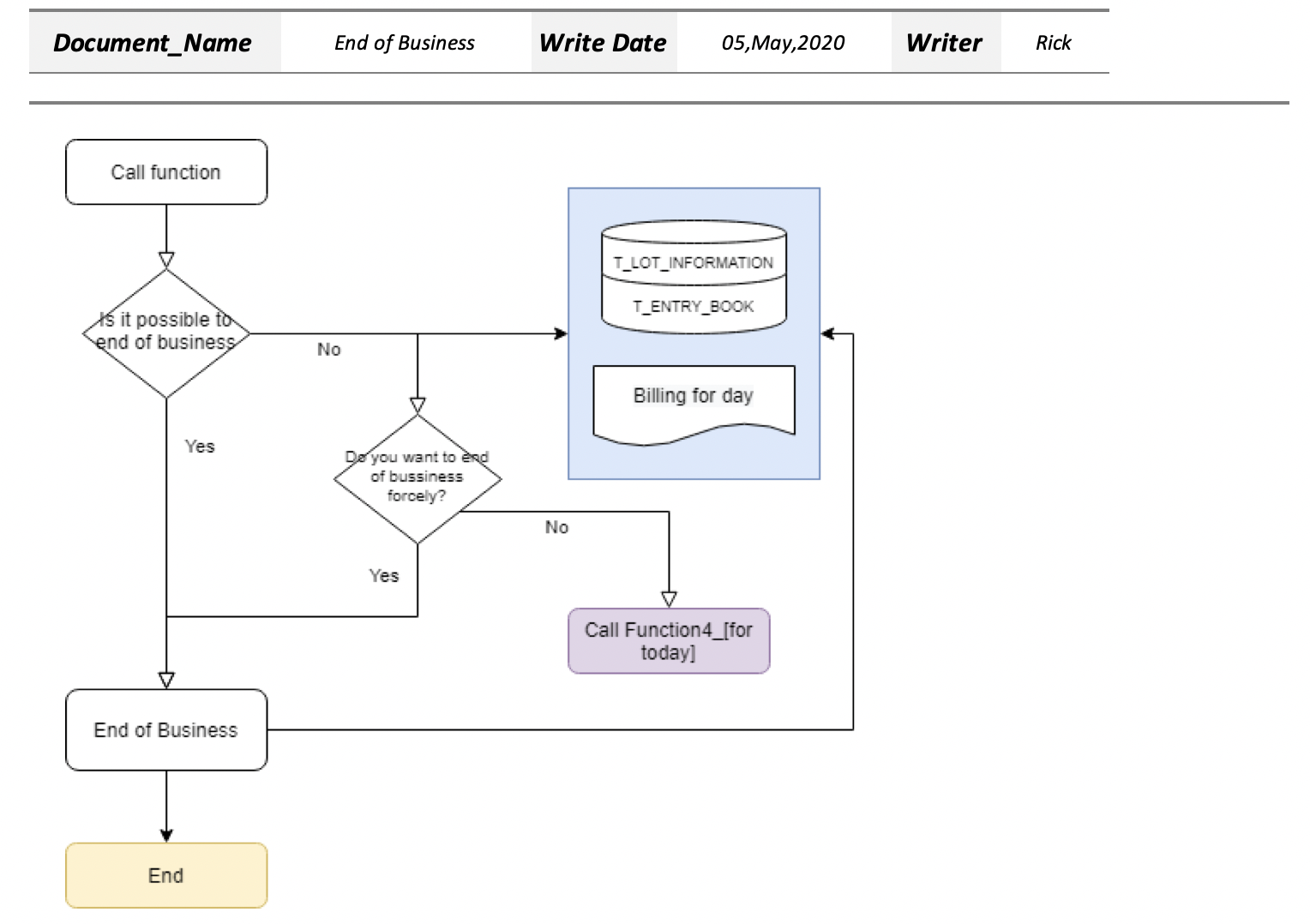Click the No label left of the container arrow
This screenshot has width=1310, height=924.
[x=328, y=349]
